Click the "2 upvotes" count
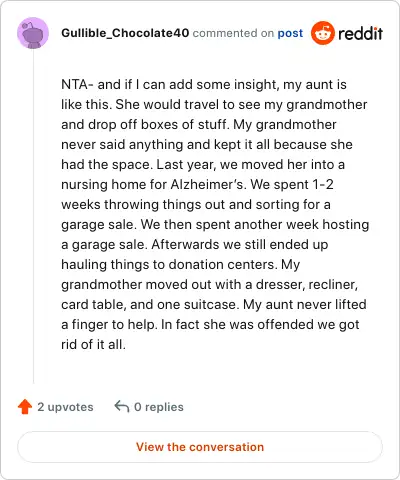The image size is (400, 480). pos(65,407)
